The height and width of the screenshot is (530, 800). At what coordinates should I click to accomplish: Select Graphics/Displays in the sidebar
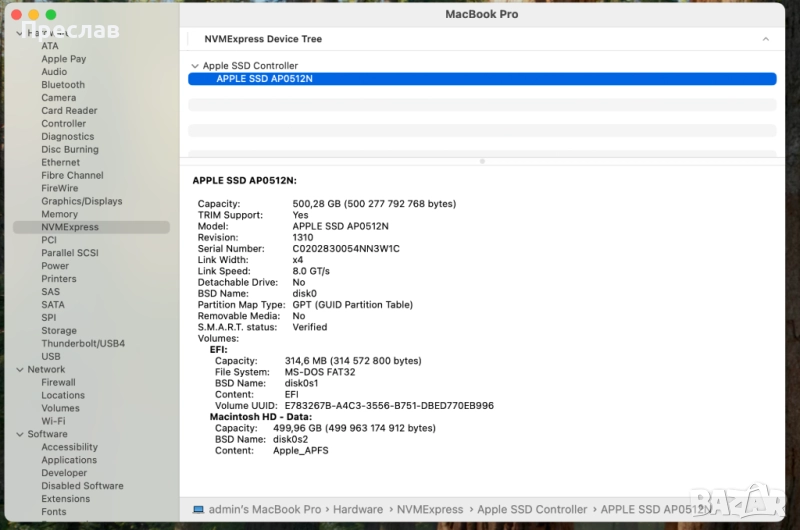click(81, 201)
